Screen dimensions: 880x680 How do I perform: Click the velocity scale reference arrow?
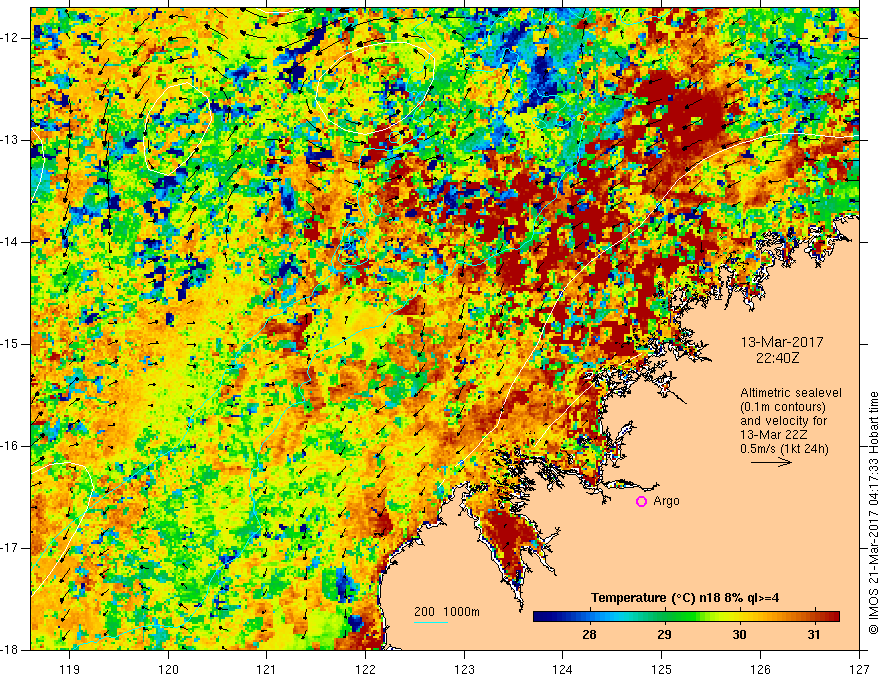pyautogui.click(x=771, y=463)
